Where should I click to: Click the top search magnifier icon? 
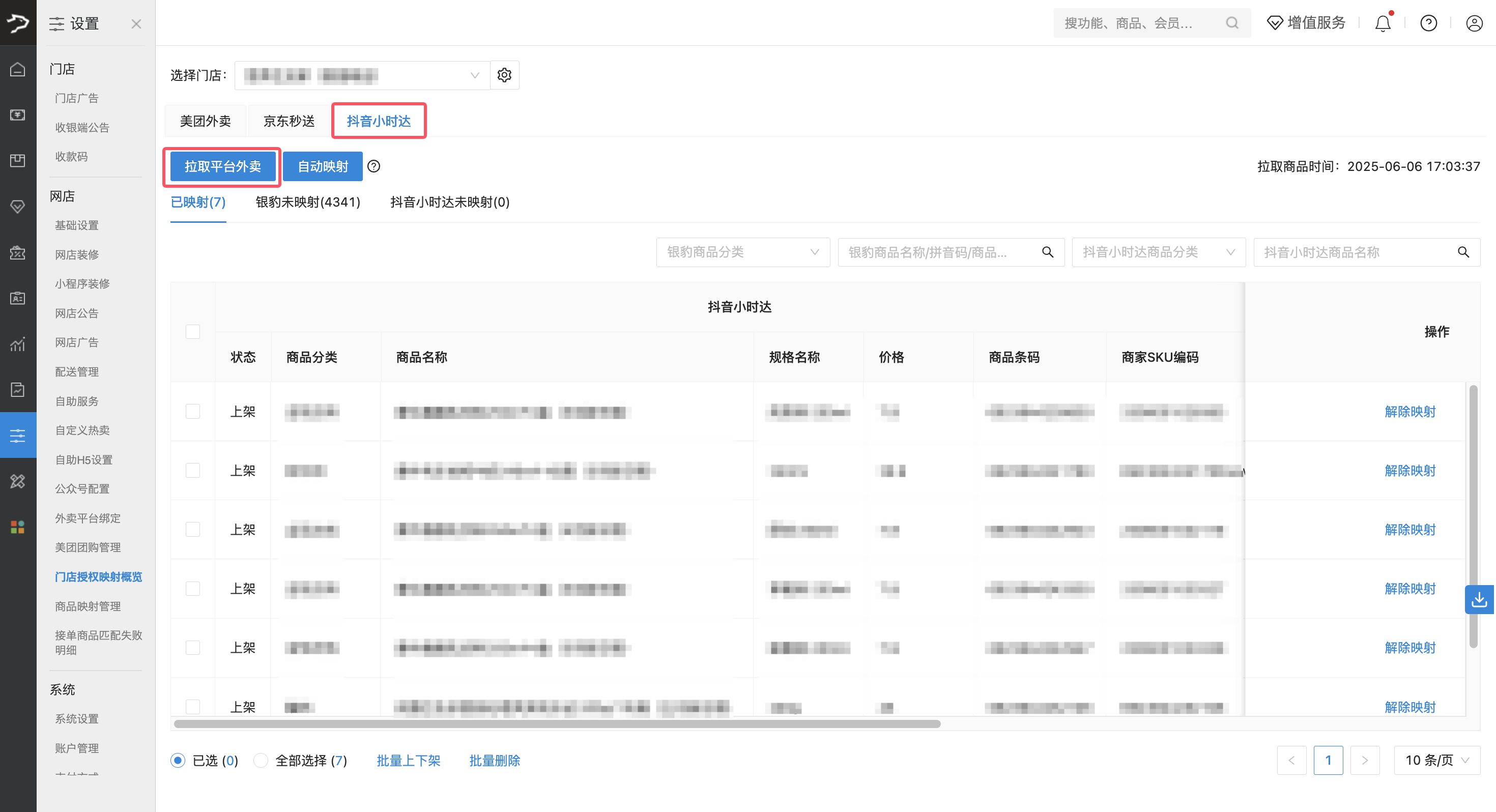pyautogui.click(x=1232, y=23)
